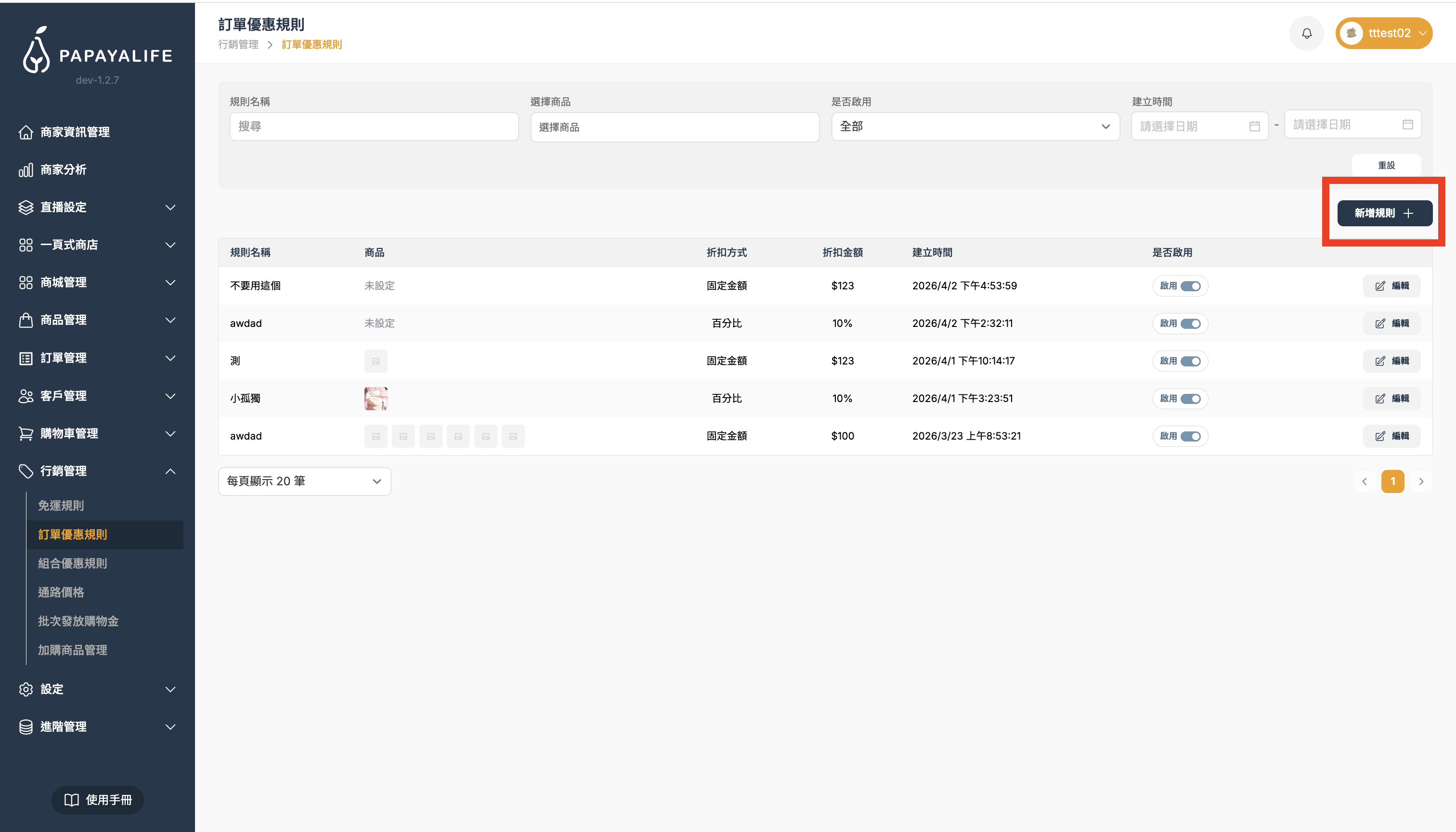
Task: Click the 購物車管理 cart icon
Action: (26, 434)
